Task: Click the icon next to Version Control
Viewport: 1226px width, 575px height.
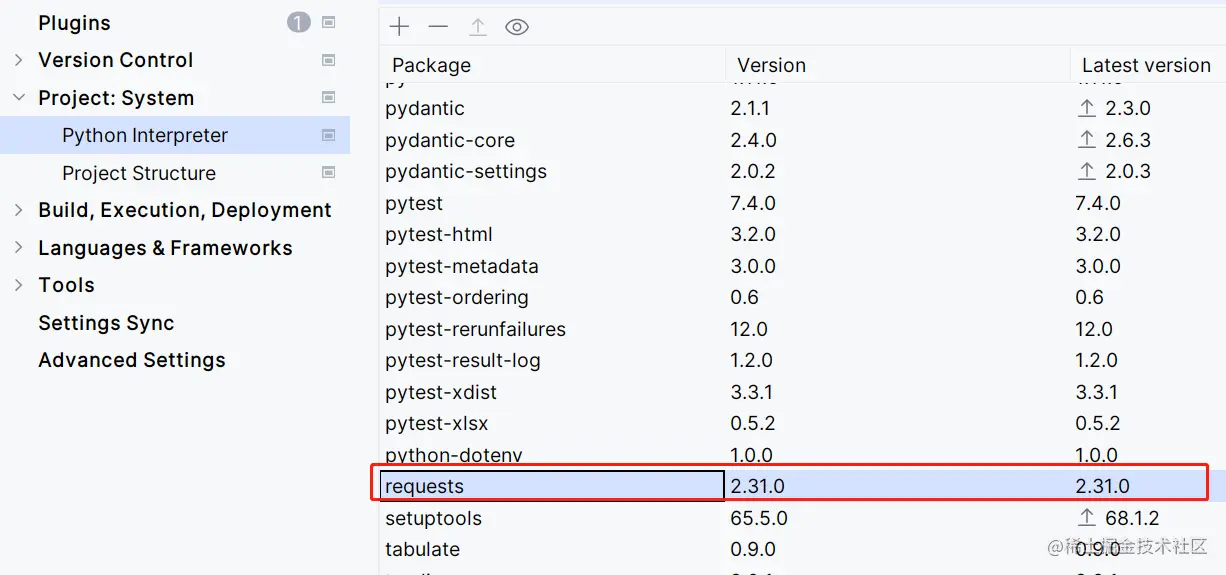Action: [328, 60]
